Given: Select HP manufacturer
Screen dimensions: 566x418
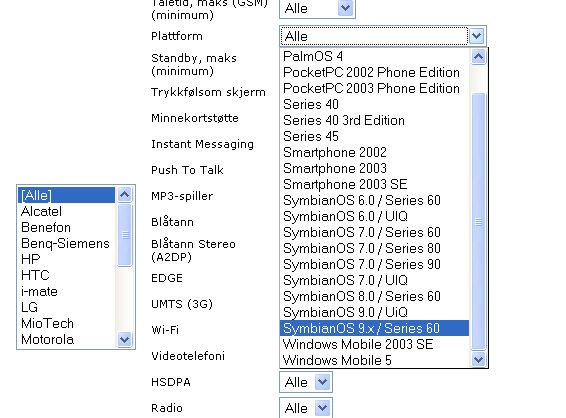Looking at the screenshot, I should coord(66,259).
